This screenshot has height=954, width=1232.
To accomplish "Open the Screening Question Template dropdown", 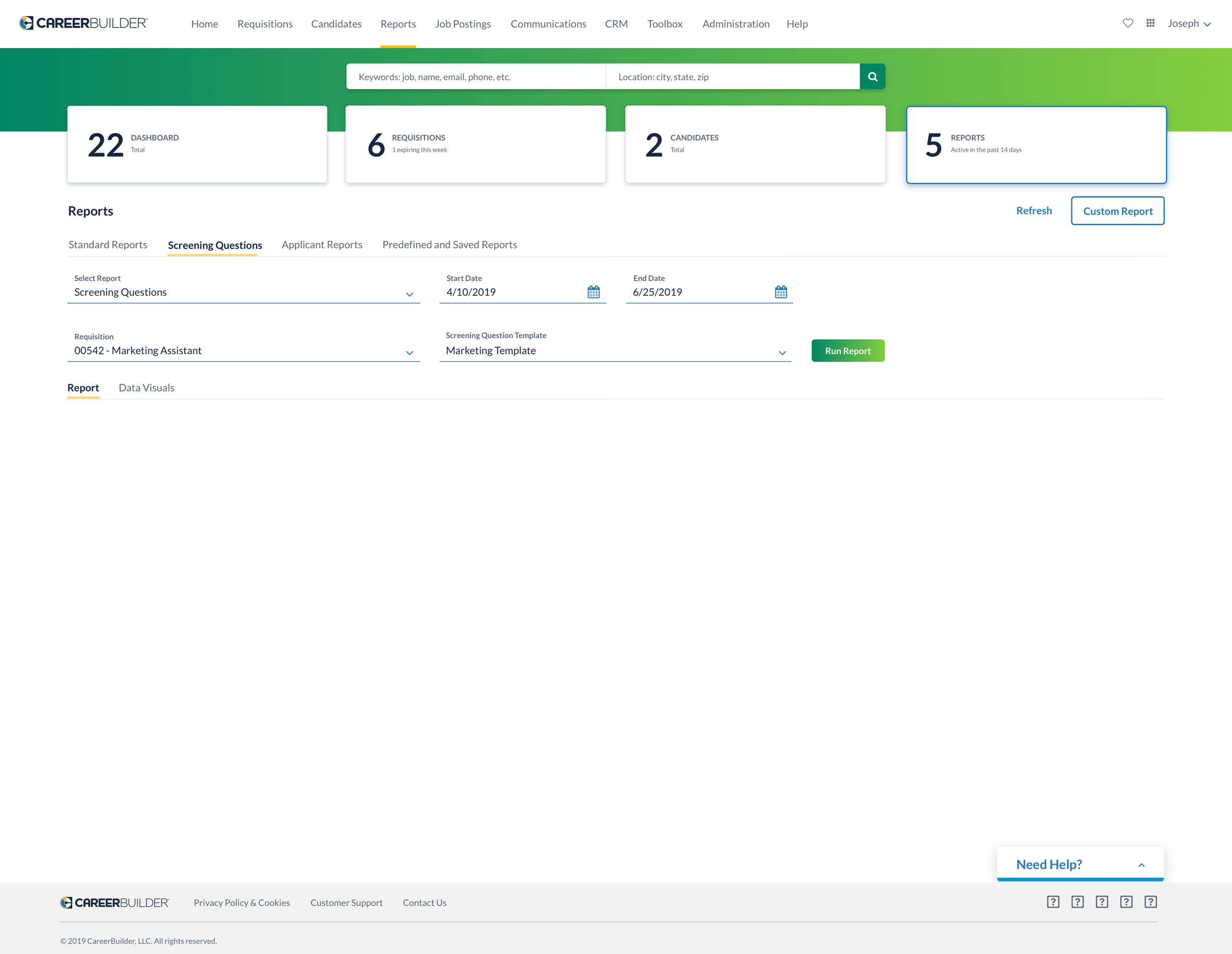I will (x=782, y=352).
